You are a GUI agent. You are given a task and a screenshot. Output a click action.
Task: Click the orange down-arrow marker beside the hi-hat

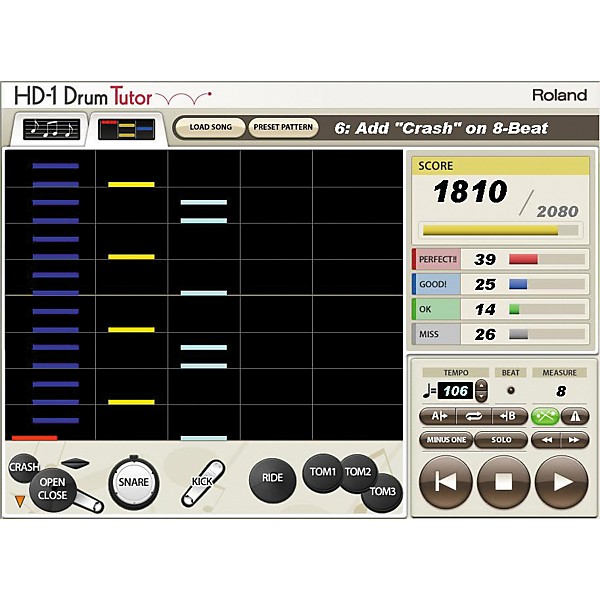(20, 502)
